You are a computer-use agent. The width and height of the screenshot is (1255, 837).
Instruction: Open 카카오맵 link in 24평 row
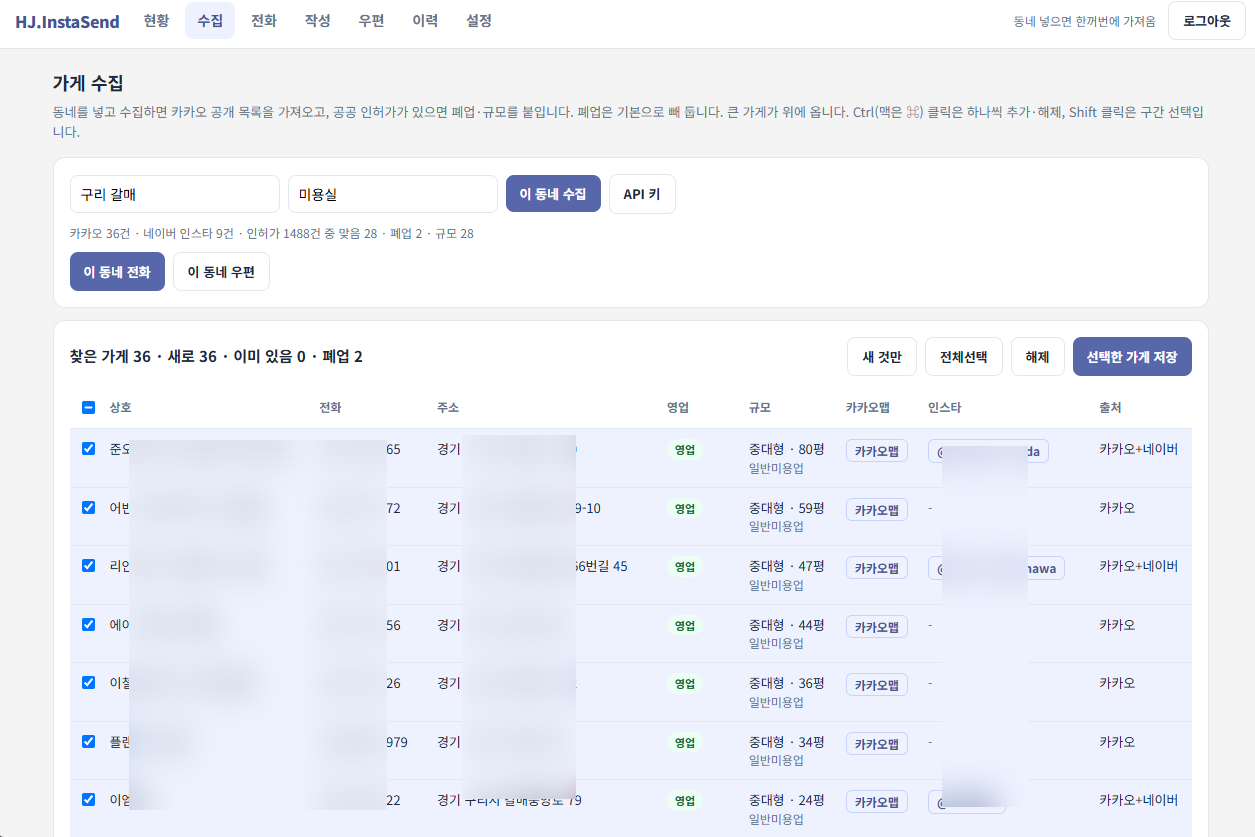(x=877, y=802)
